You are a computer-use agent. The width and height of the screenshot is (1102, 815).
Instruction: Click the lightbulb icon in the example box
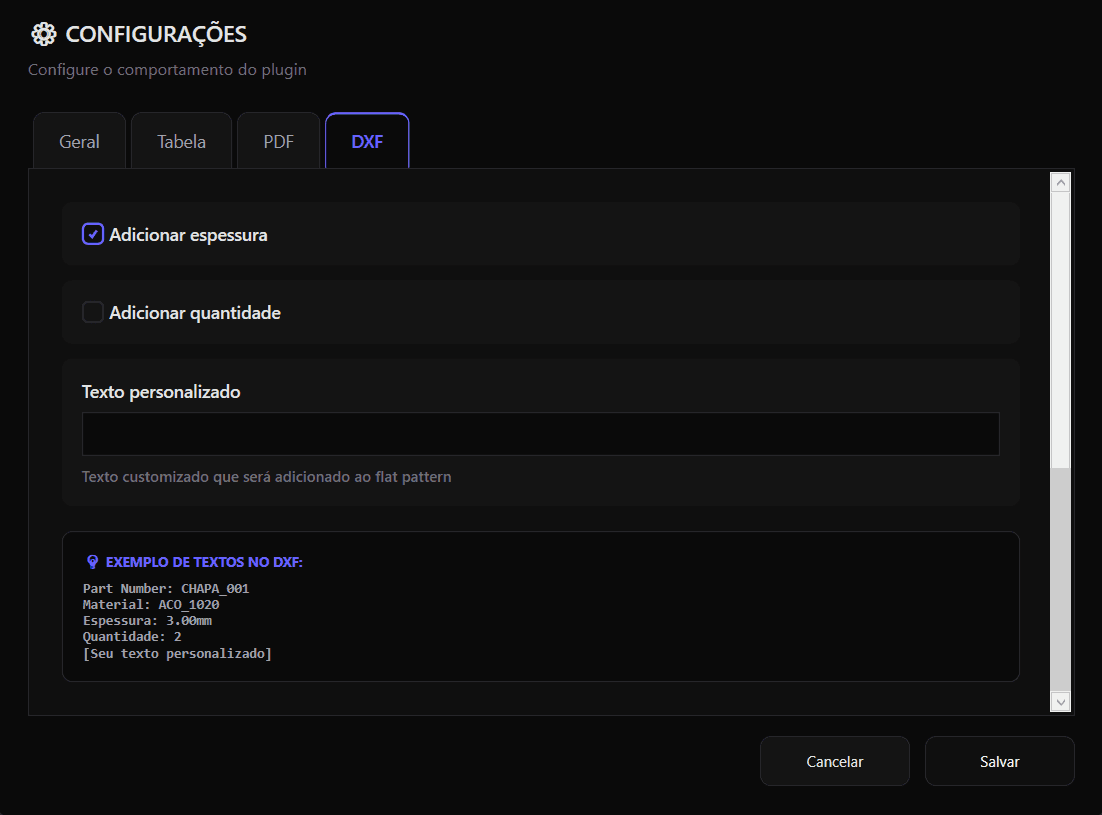click(93, 562)
